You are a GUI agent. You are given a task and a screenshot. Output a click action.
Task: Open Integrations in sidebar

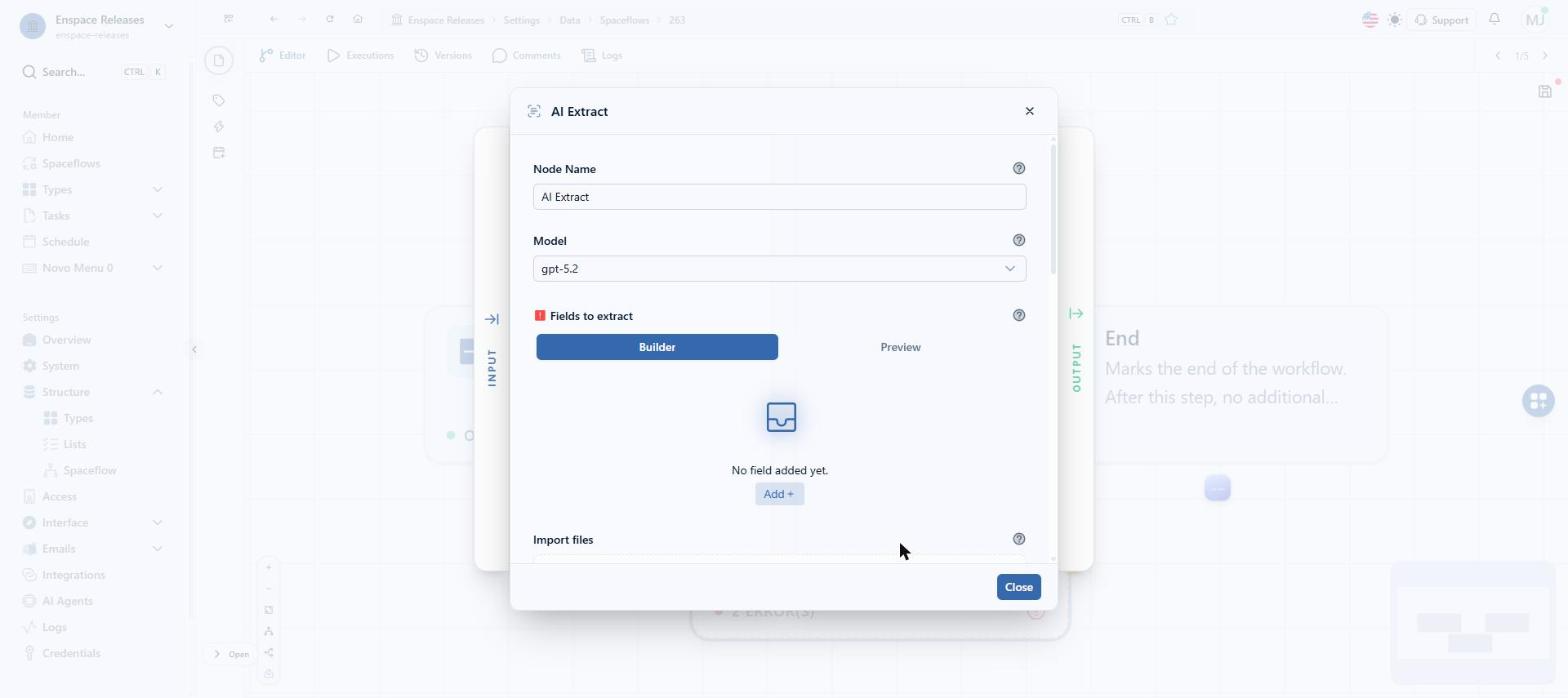(73, 575)
